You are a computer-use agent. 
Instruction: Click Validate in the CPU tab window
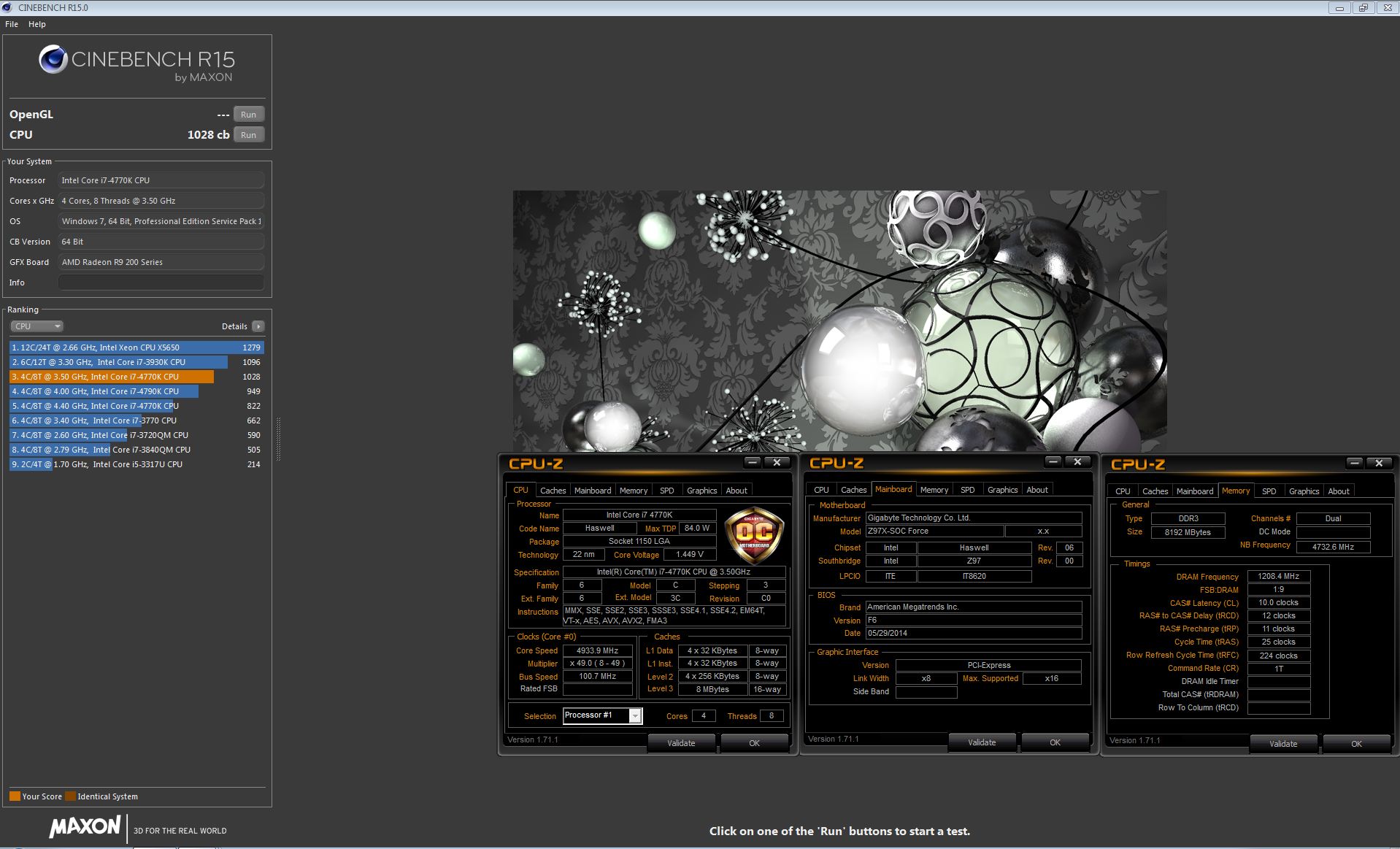[x=681, y=743]
